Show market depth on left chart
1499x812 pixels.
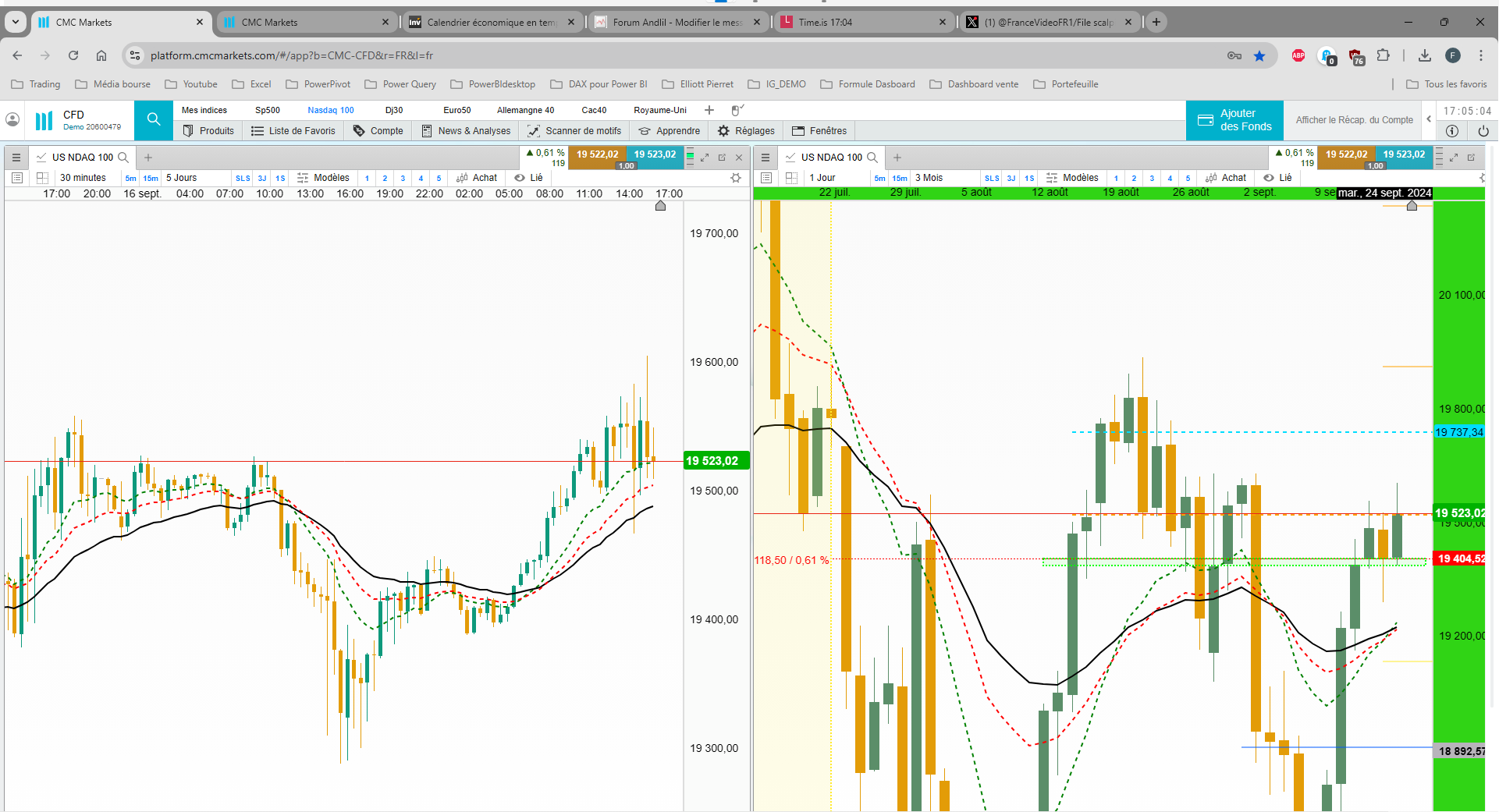[x=690, y=158]
